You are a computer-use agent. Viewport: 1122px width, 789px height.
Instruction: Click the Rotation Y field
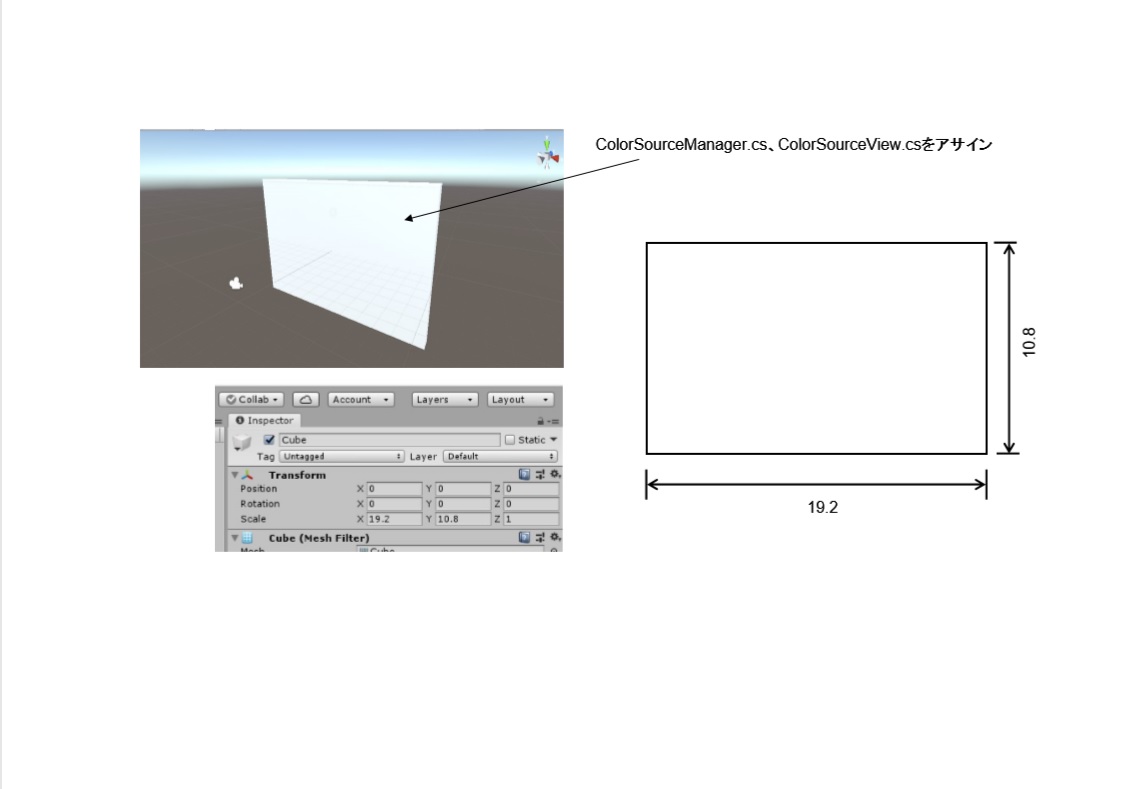462,504
